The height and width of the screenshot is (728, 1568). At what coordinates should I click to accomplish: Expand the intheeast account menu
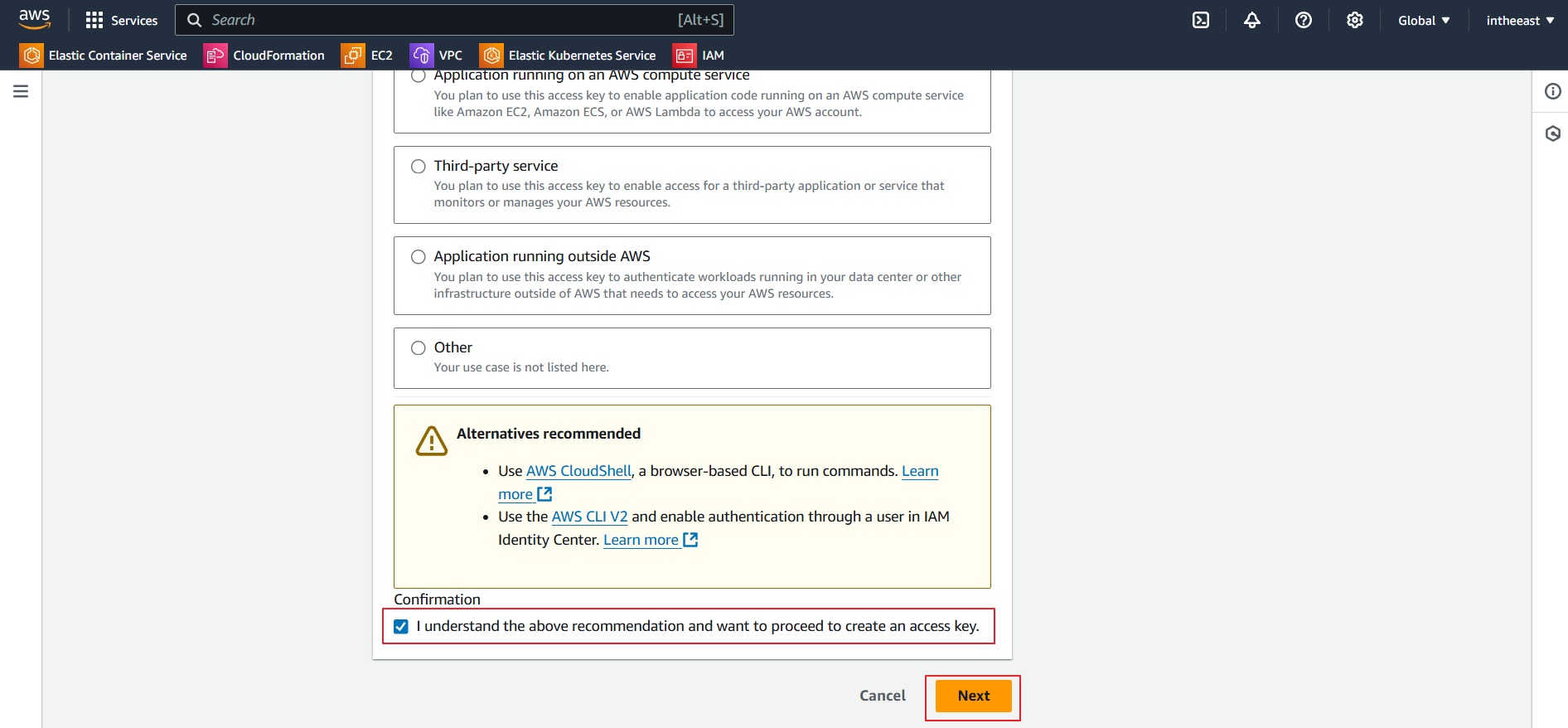[1520, 20]
